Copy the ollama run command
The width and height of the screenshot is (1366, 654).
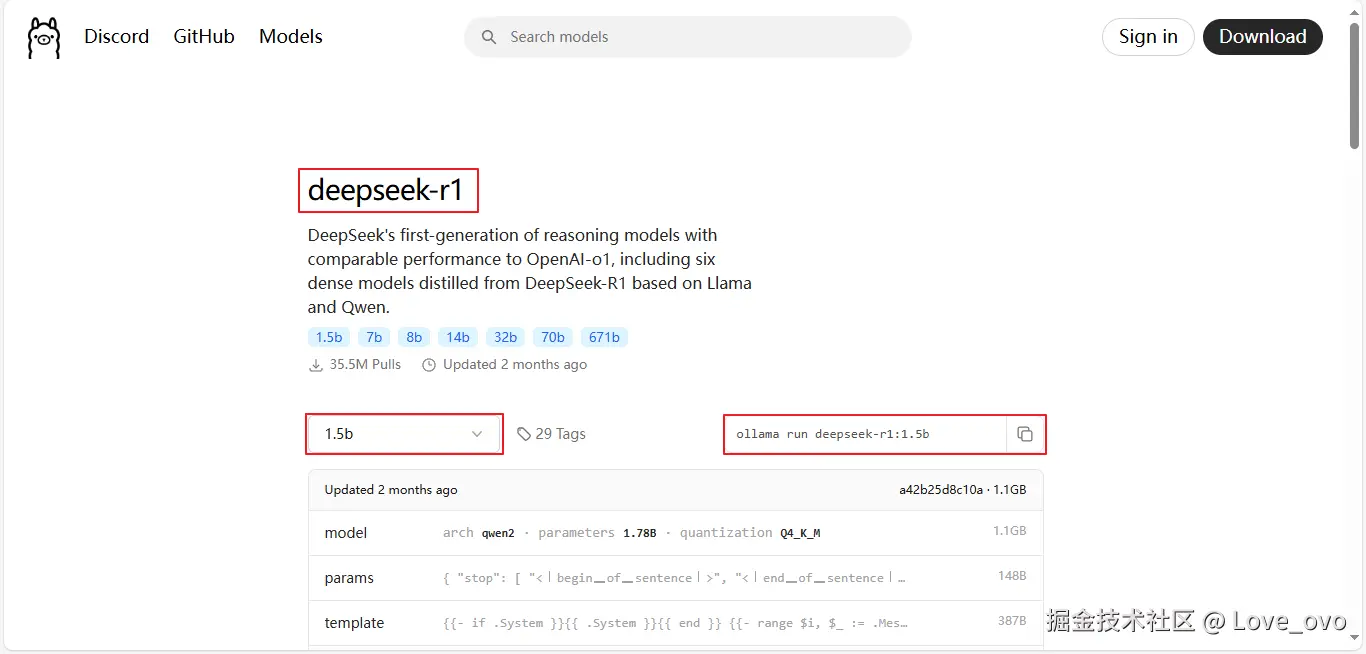tap(1024, 434)
